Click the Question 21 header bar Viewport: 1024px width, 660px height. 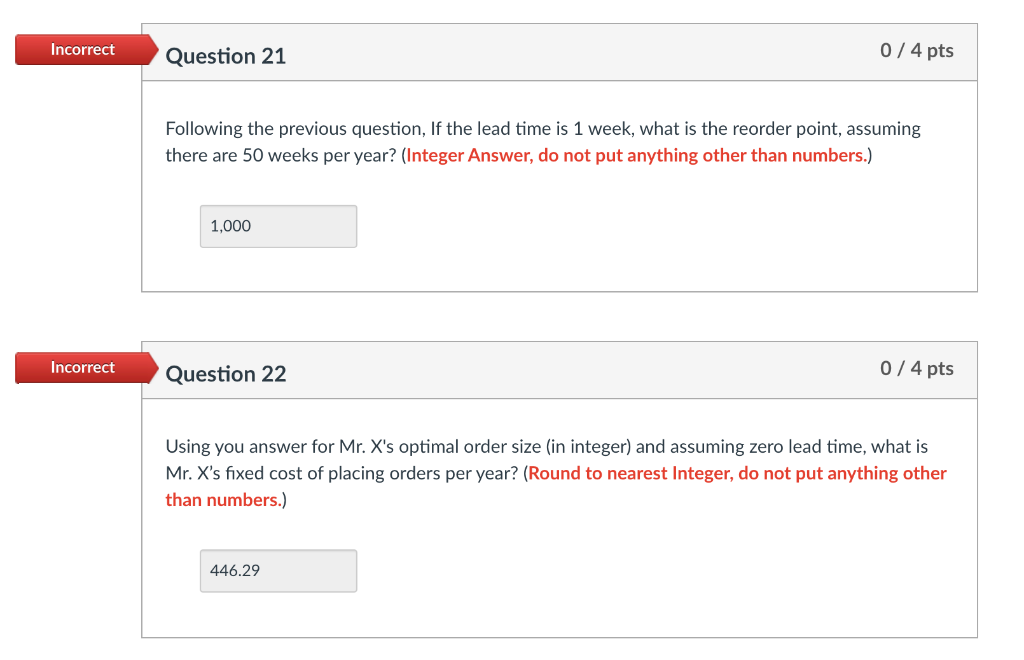point(560,52)
